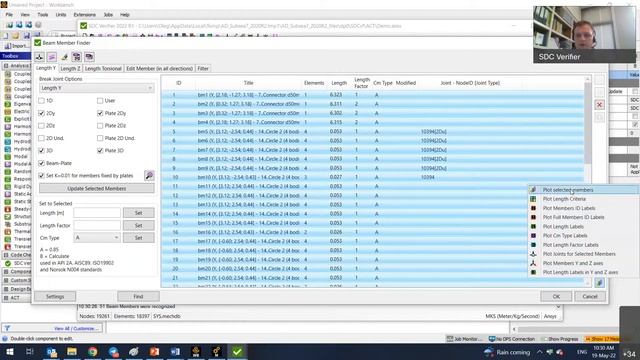This screenshot has height=360, width=640.
Task: Open the Extensions menu in Workbench
Action: [x=84, y=15]
